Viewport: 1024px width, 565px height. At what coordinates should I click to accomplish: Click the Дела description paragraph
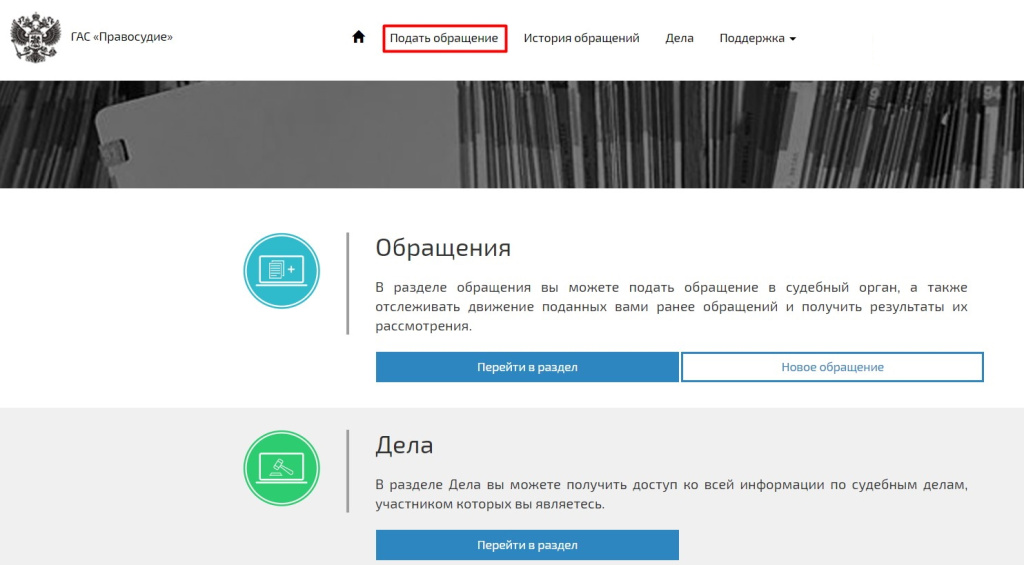(671, 494)
